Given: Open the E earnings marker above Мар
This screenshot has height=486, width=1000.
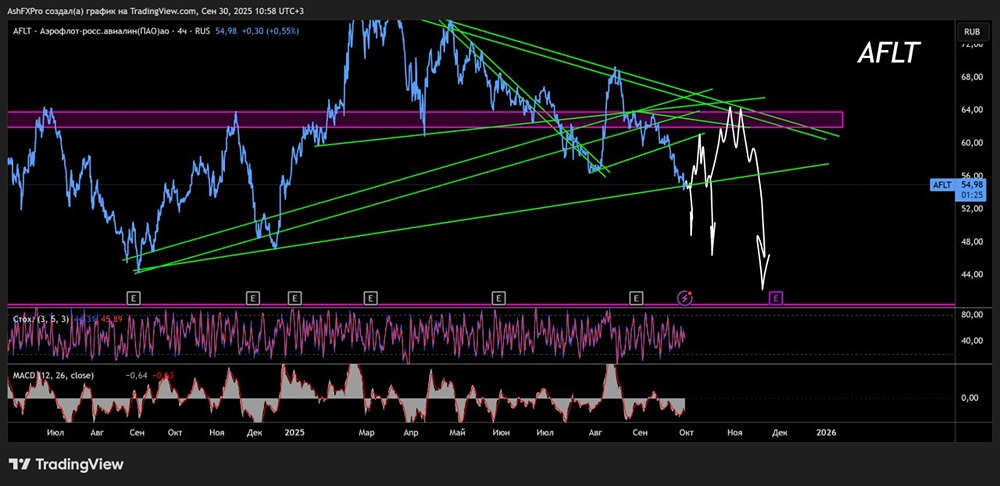Looking at the screenshot, I should [x=371, y=297].
